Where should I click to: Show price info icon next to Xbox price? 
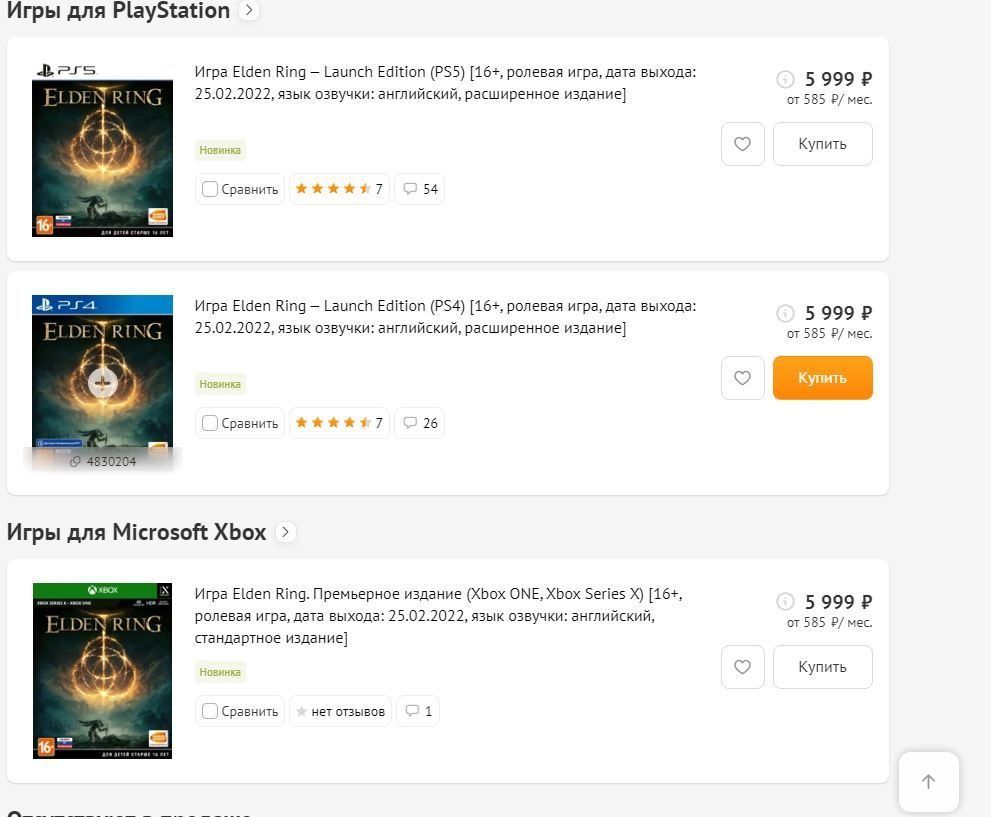pyautogui.click(x=785, y=602)
